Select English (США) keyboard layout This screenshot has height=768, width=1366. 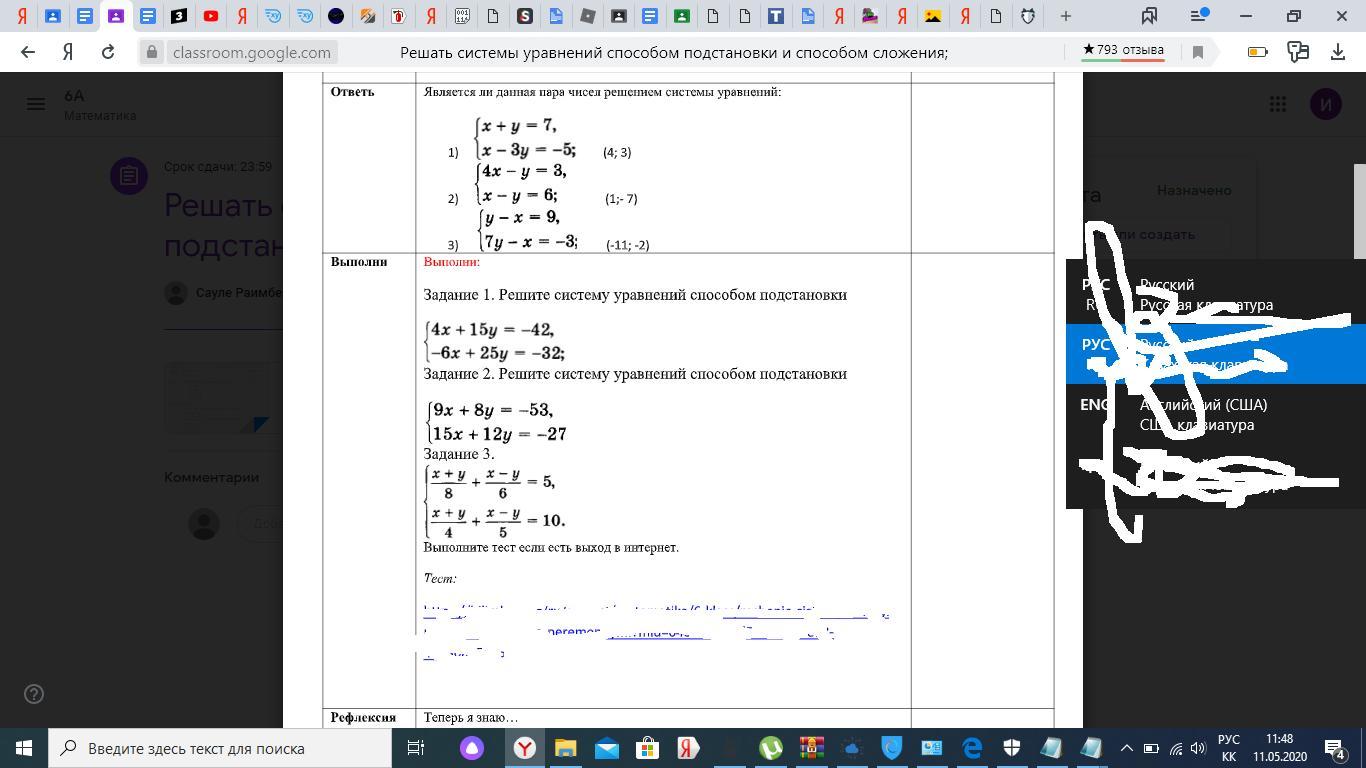point(1215,414)
